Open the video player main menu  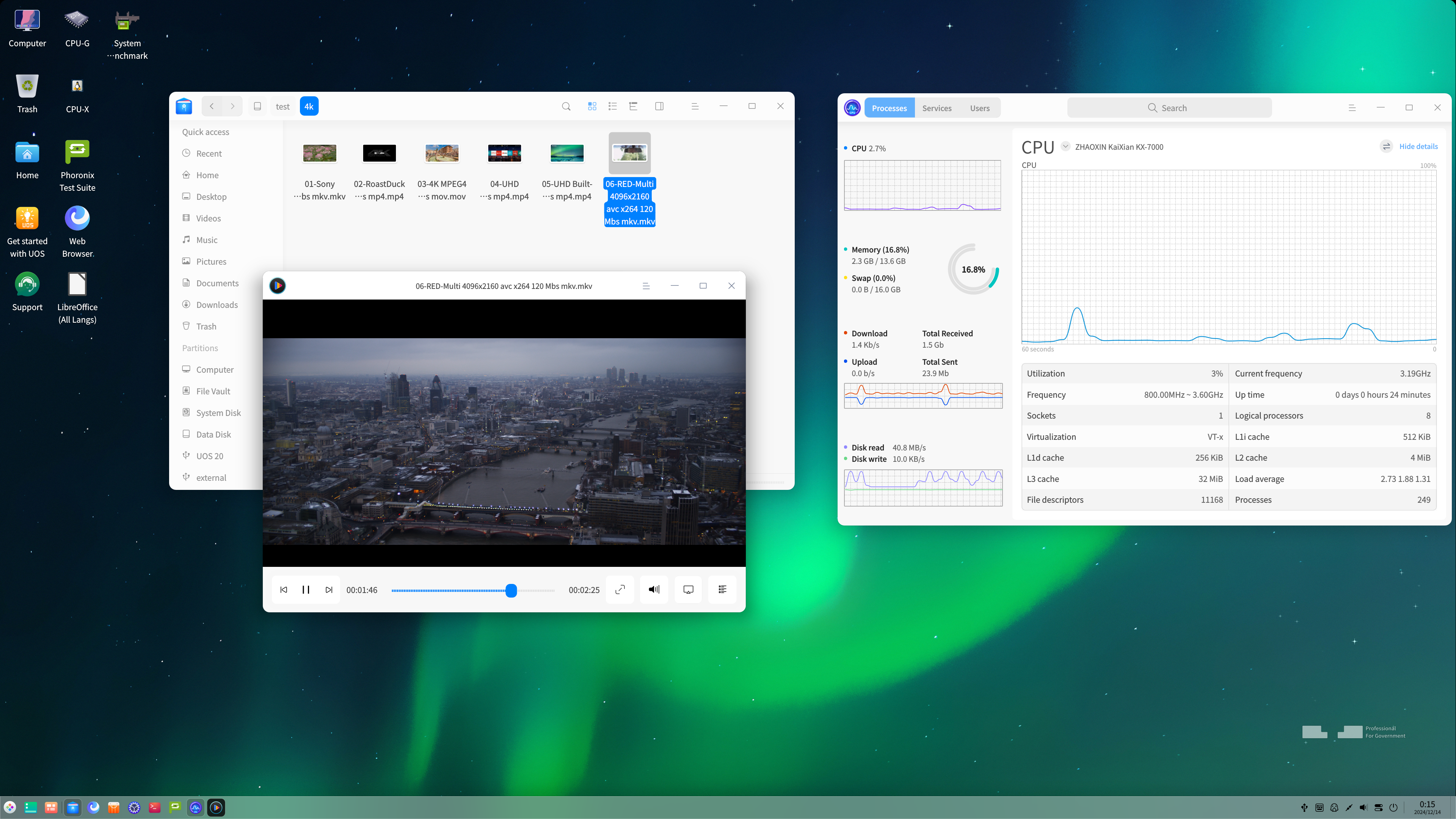pos(646,286)
